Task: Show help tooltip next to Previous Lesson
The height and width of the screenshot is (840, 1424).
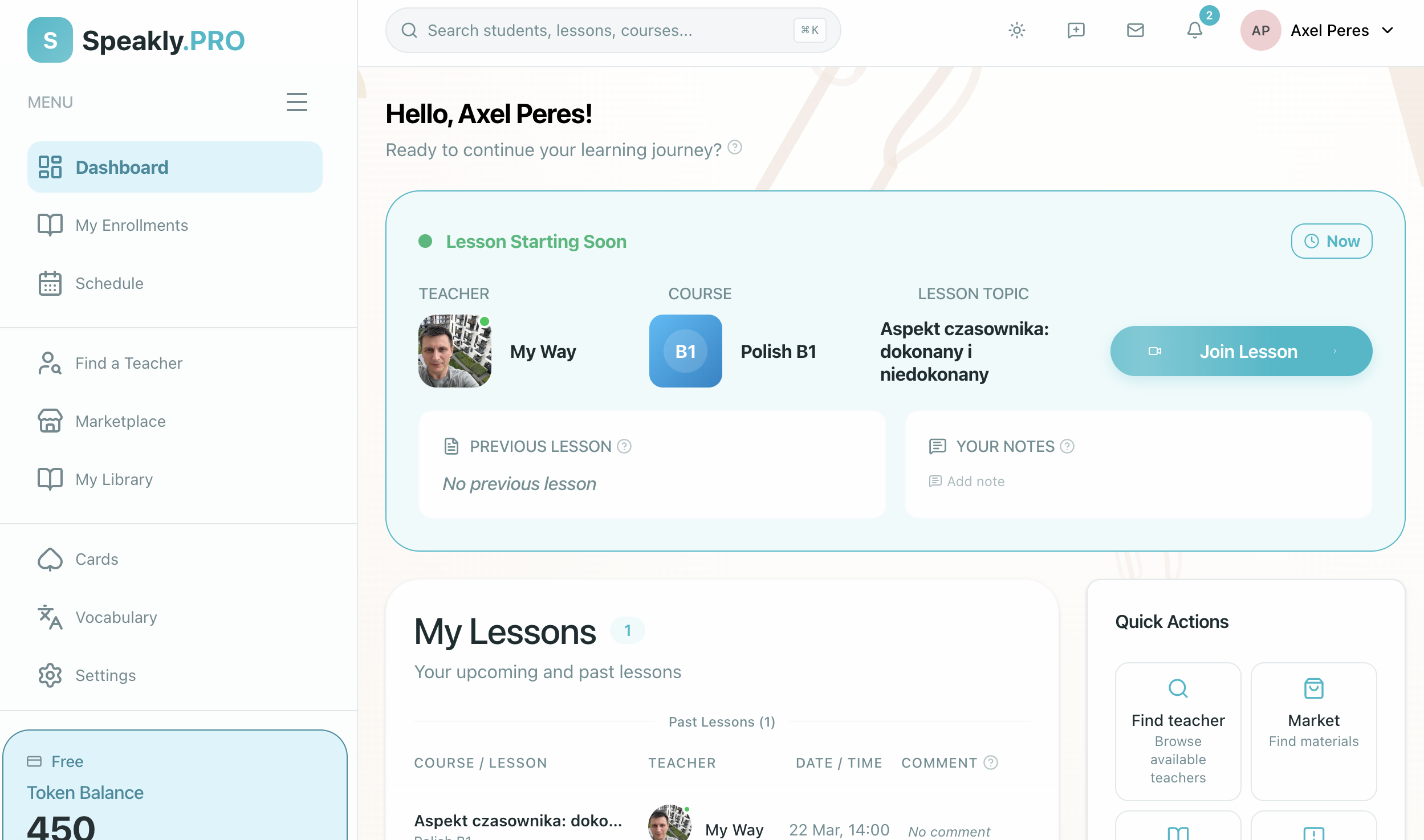Action: coord(624,446)
